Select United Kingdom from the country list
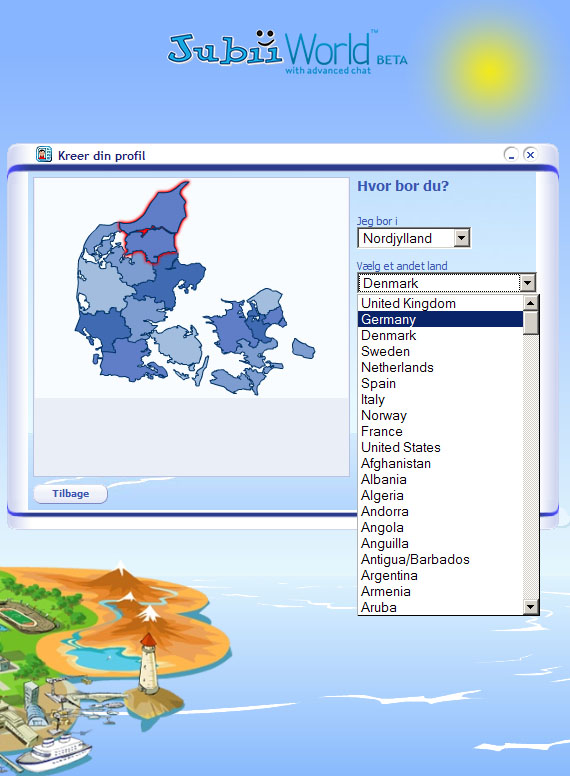570x776 pixels. pos(440,303)
